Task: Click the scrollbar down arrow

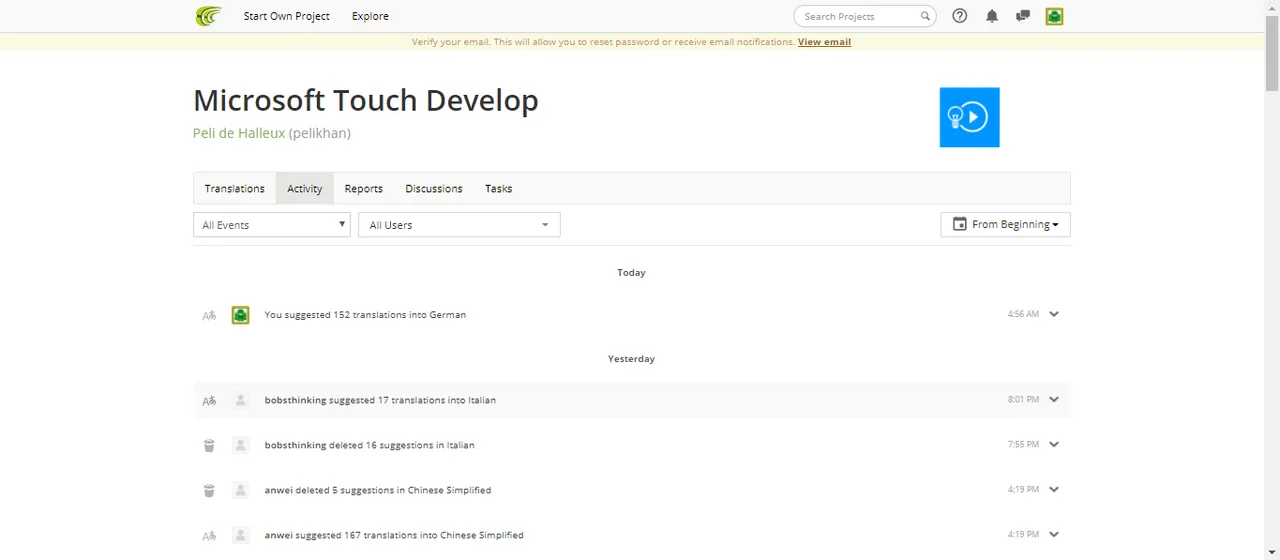Action: [x=1272, y=552]
